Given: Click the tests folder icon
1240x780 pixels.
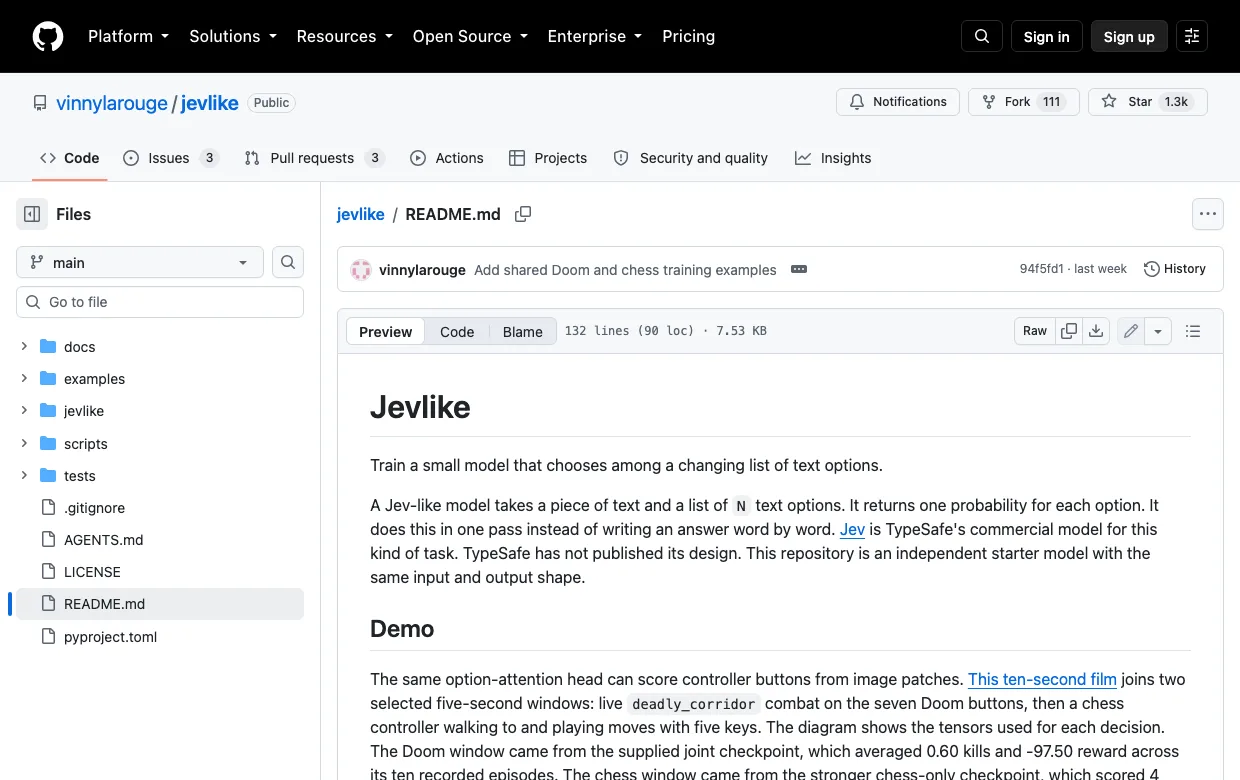Looking at the screenshot, I should 48,476.
